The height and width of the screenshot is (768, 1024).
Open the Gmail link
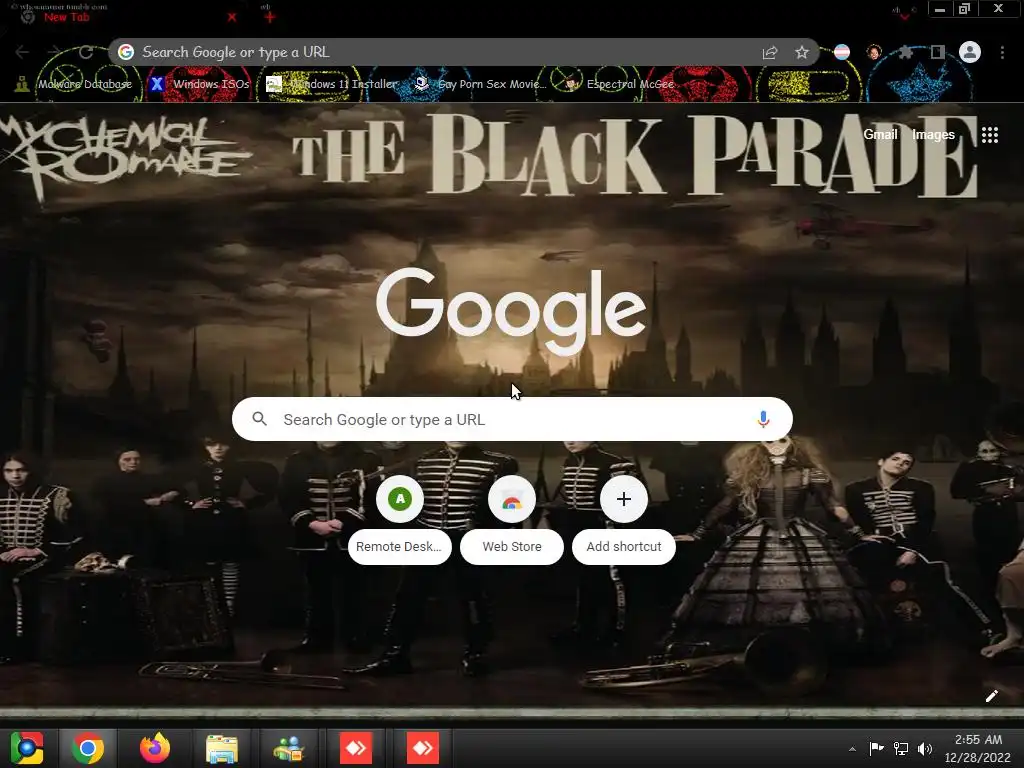[880, 135]
